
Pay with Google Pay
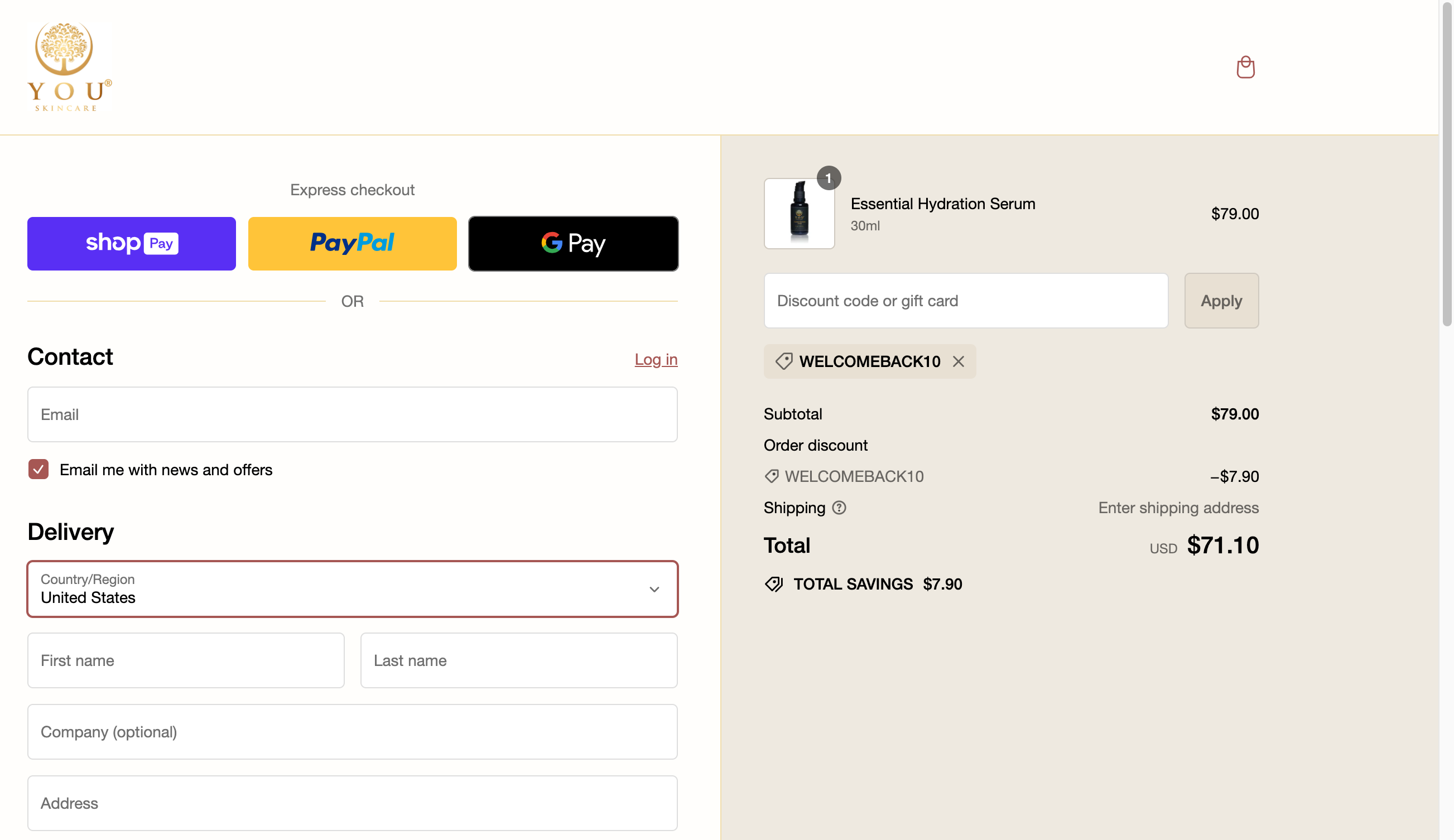point(573,243)
